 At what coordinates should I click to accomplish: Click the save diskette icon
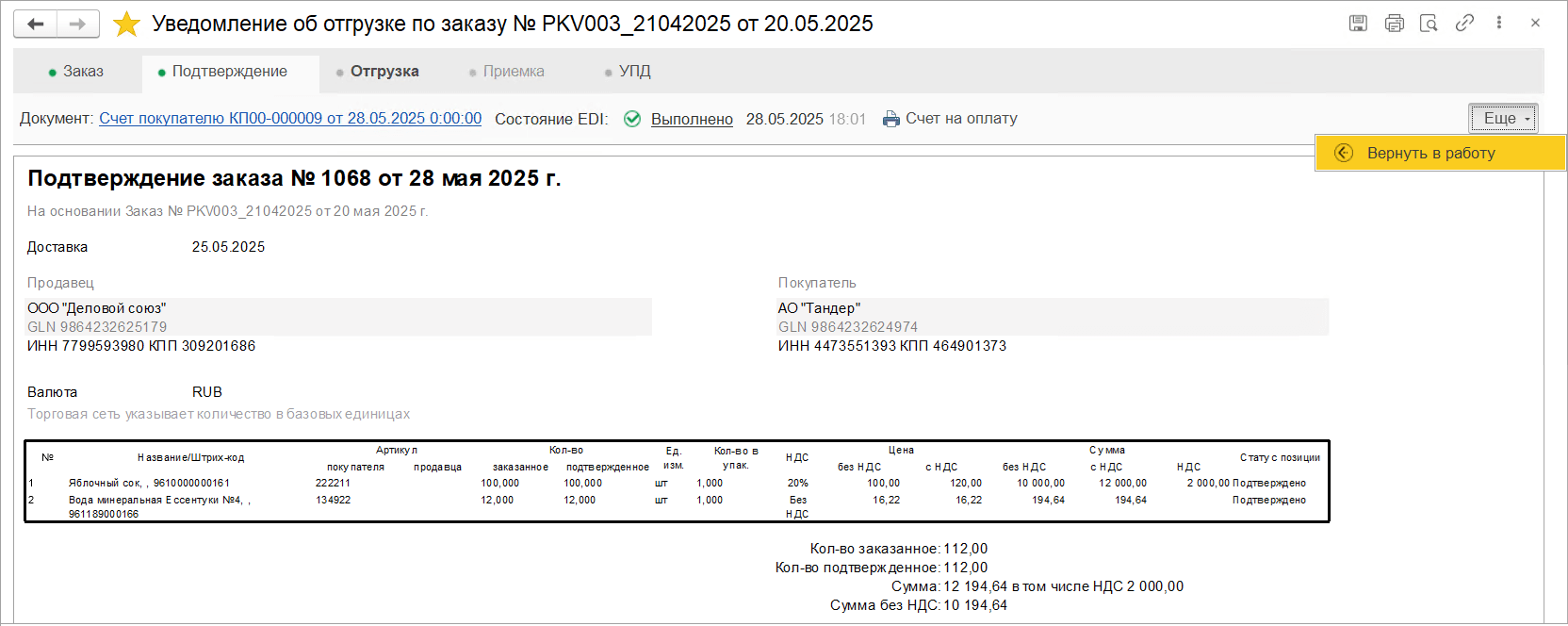click(x=1358, y=24)
